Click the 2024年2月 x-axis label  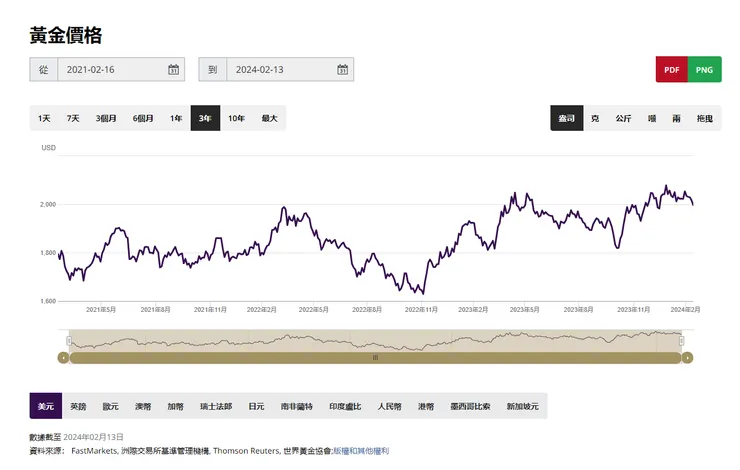(x=686, y=310)
